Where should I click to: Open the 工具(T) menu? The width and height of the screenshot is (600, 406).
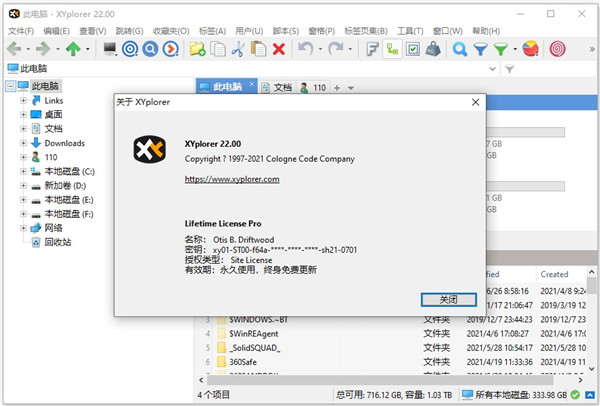(x=410, y=31)
